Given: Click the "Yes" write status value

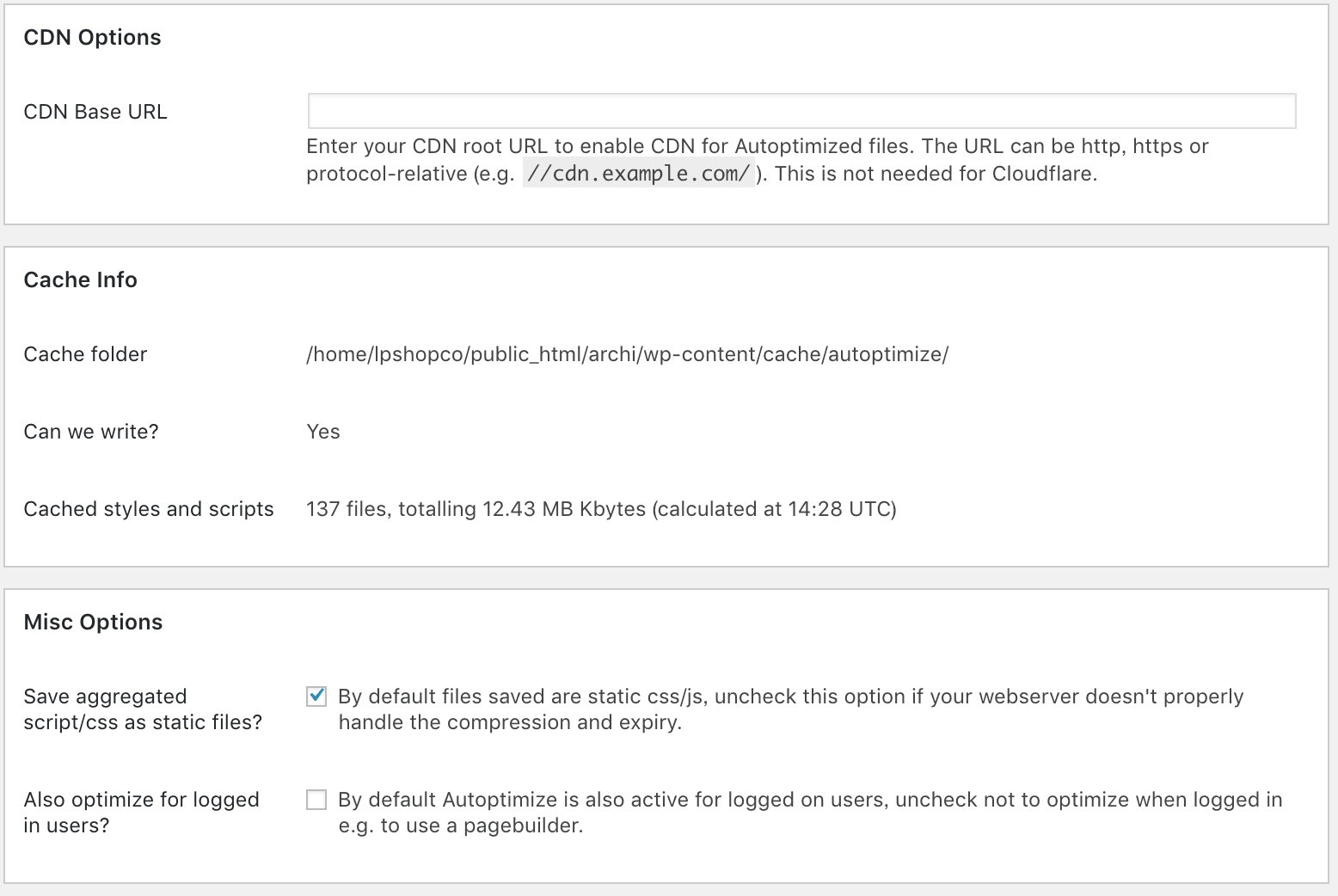Looking at the screenshot, I should pyautogui.click(x=323, y=432).
